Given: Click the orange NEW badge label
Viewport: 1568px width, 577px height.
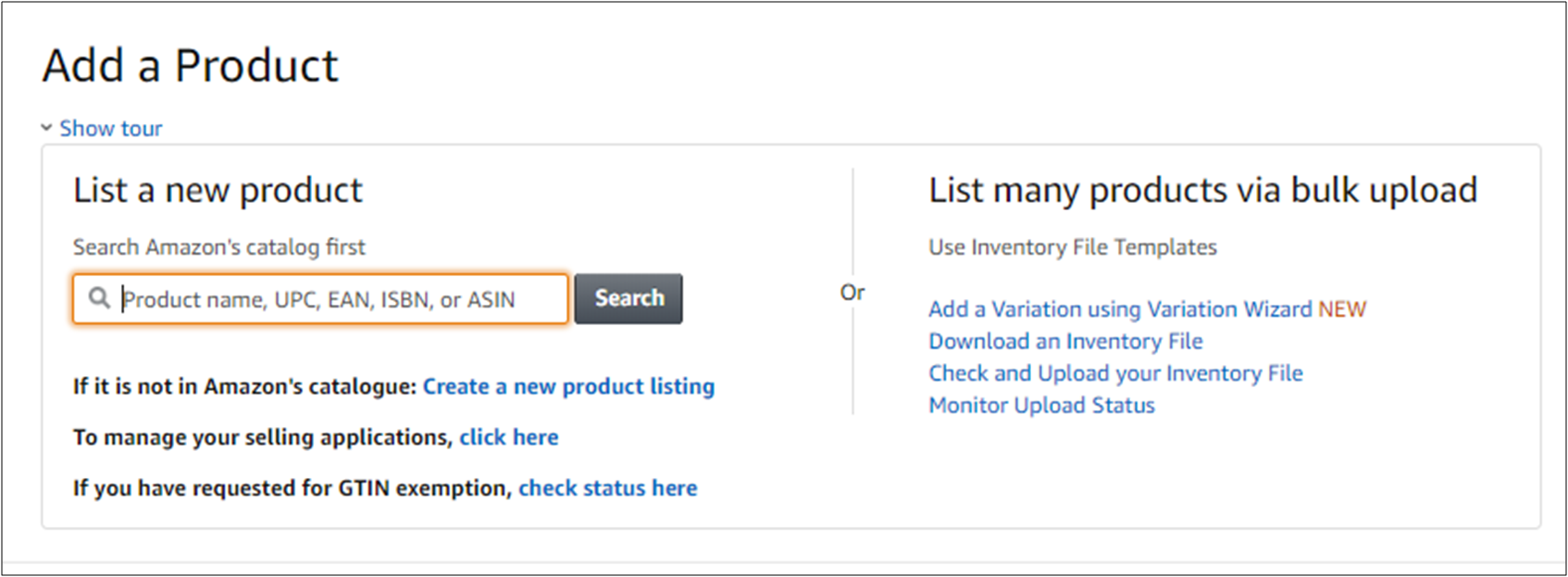Looking at the screenshot, I should (x=1342, y=309).
